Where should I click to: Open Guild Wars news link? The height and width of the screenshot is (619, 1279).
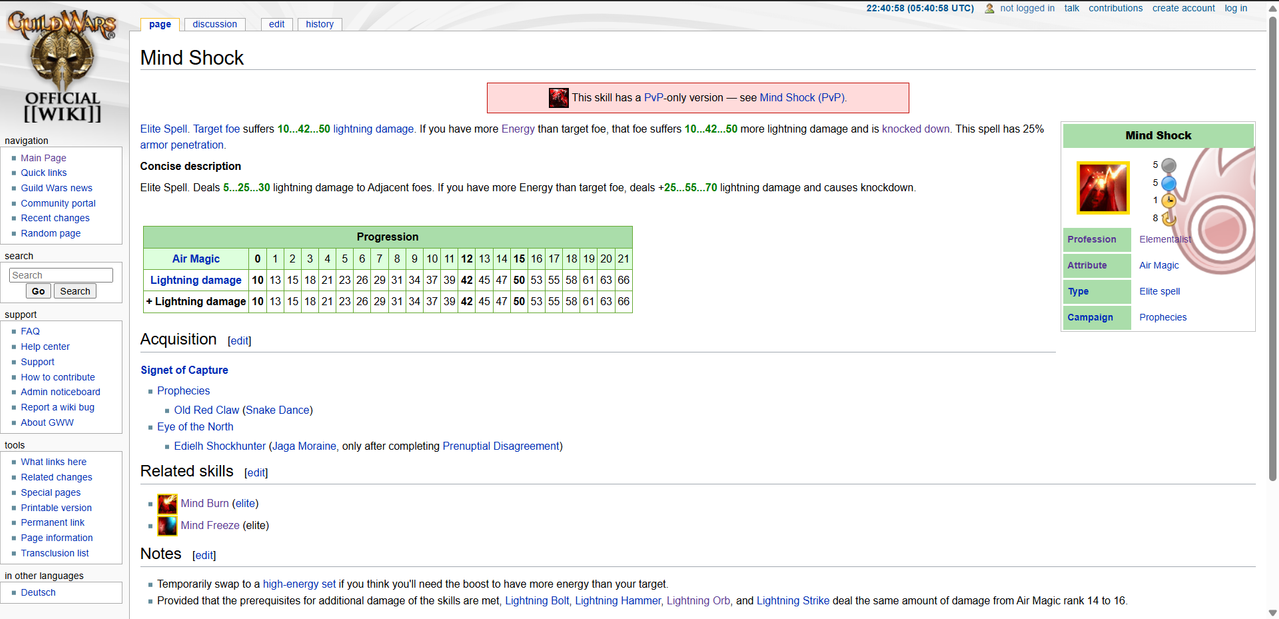tap(56, 188)
